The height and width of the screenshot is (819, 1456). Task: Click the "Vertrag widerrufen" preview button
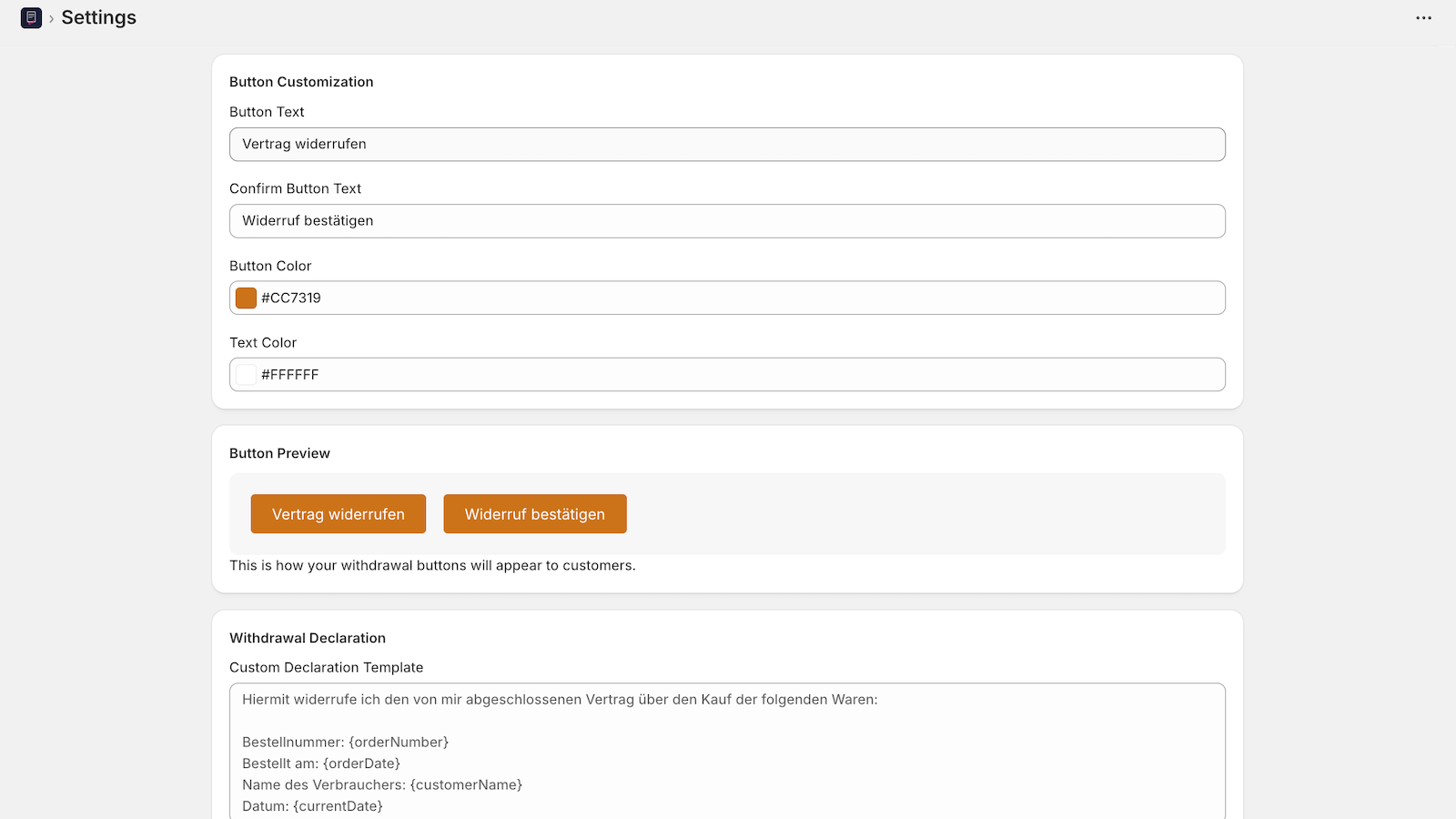point(338,513)
